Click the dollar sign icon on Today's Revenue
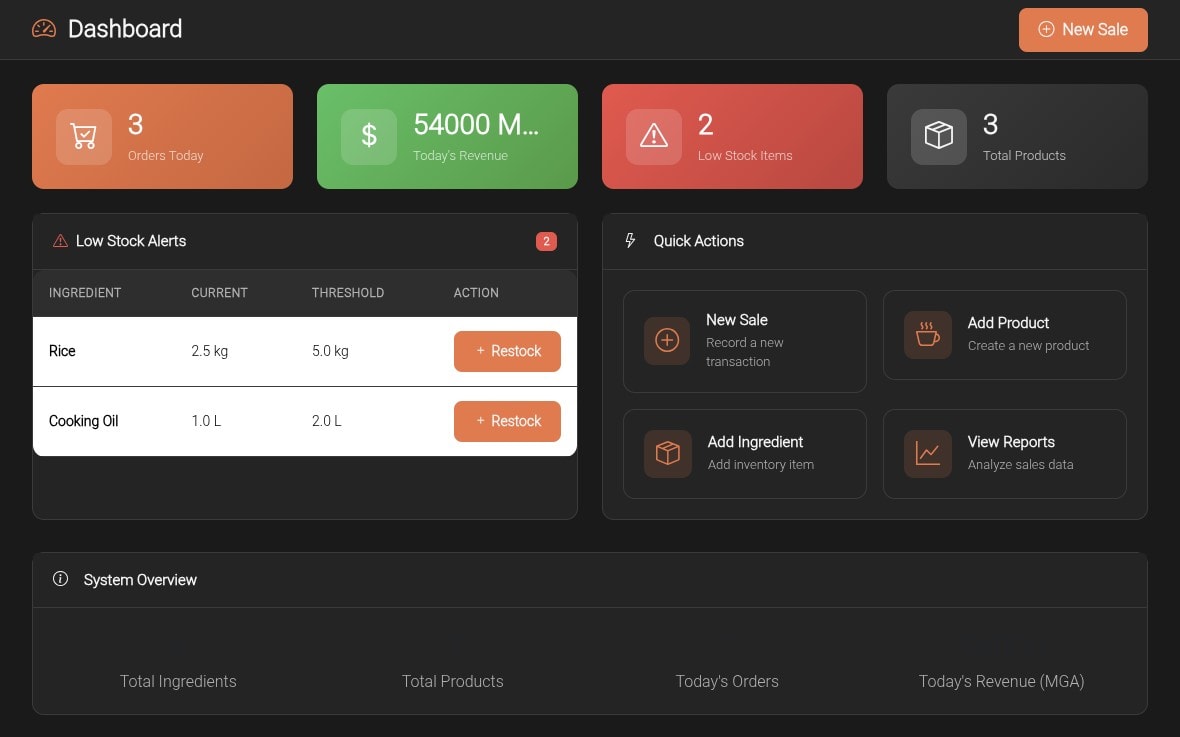The image size is (1180, 737). click(369, 136)
